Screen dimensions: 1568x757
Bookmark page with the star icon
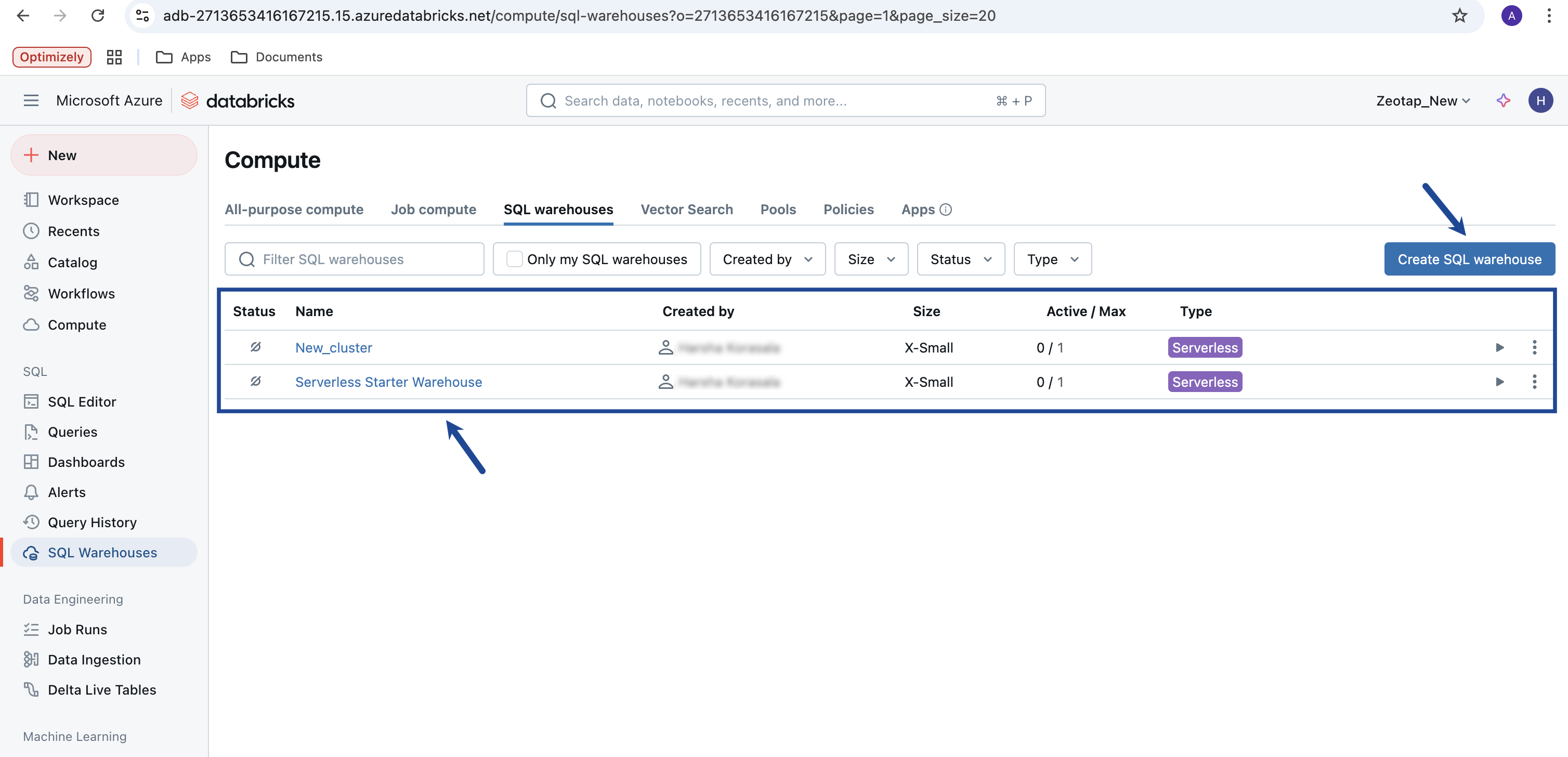click(1459, 16)
